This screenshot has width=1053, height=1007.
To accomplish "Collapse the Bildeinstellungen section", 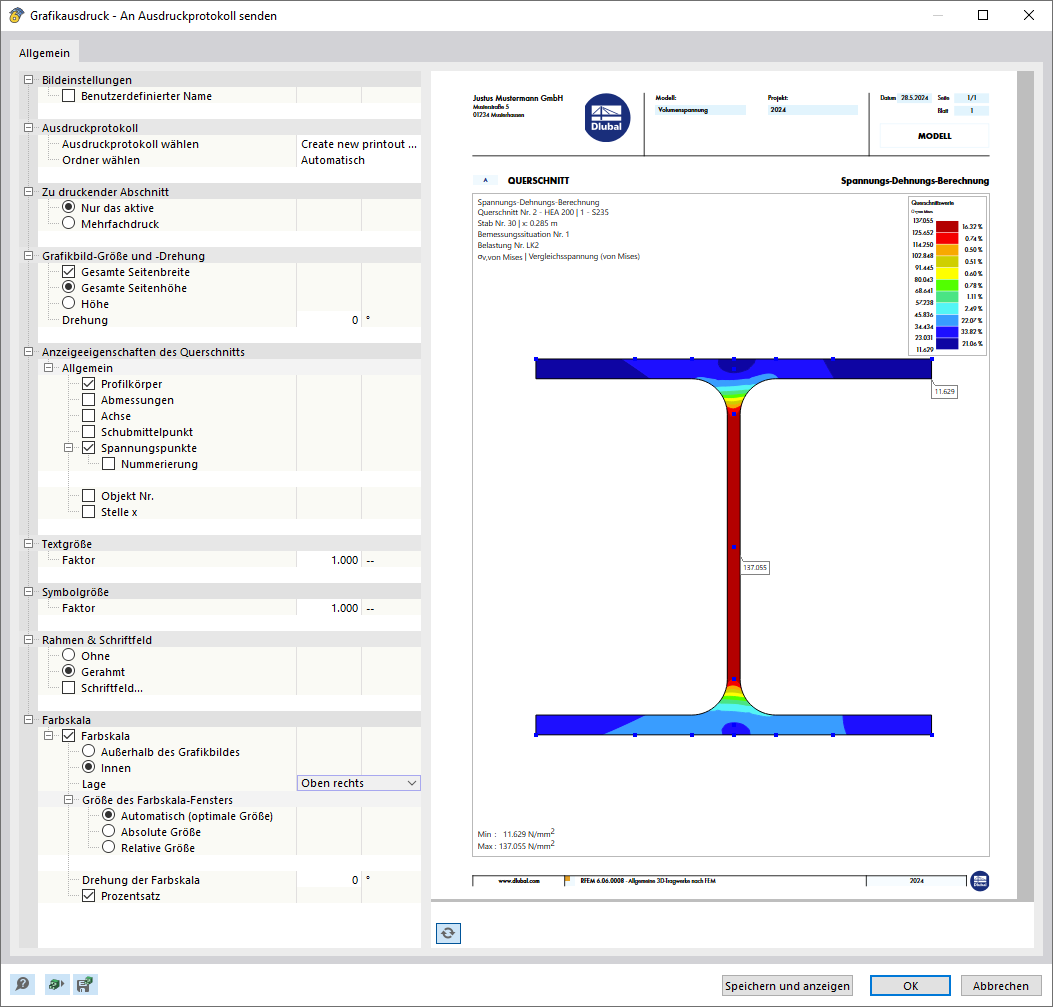I will 28,79.
